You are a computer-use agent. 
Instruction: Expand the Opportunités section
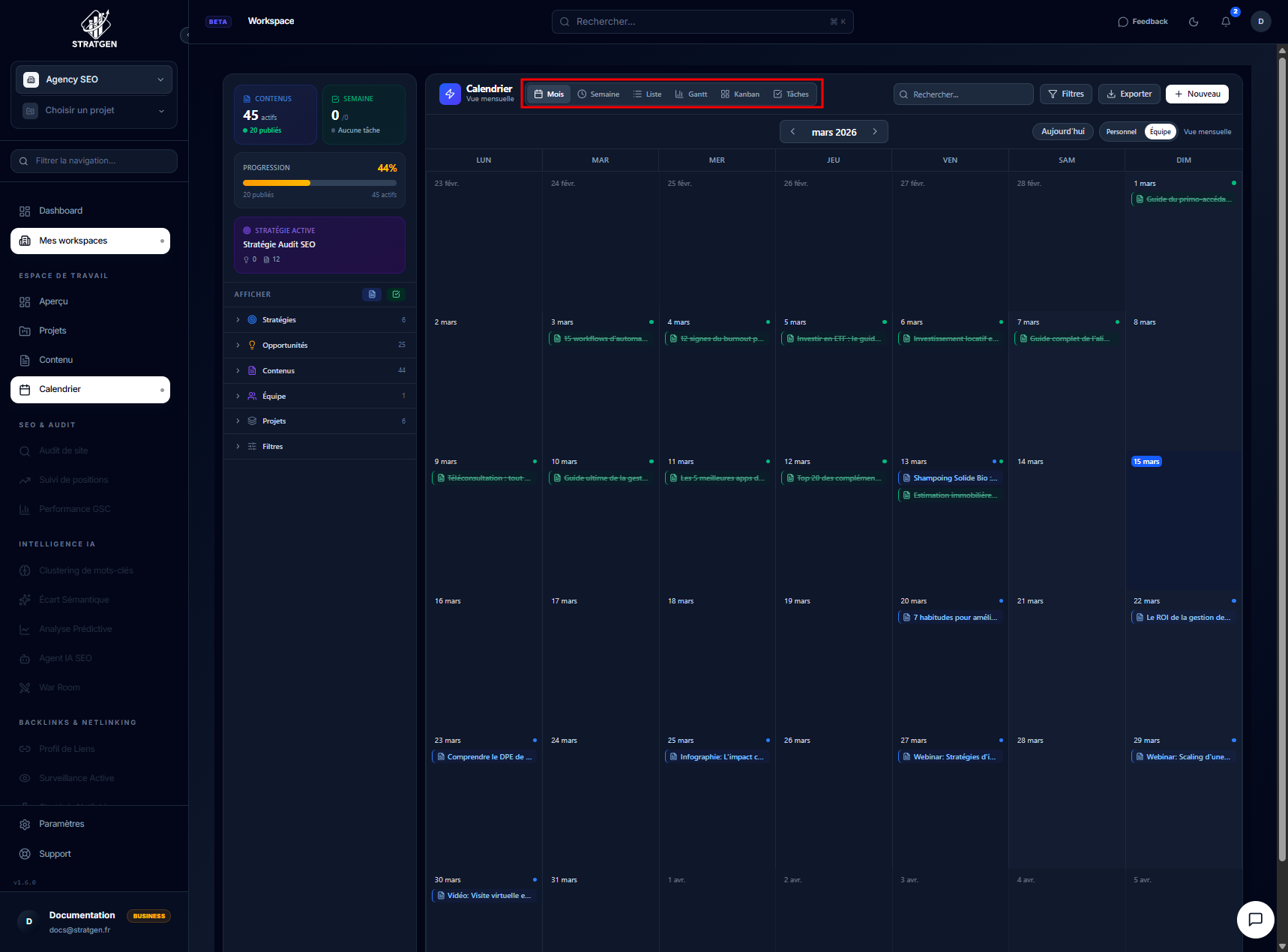237,345
